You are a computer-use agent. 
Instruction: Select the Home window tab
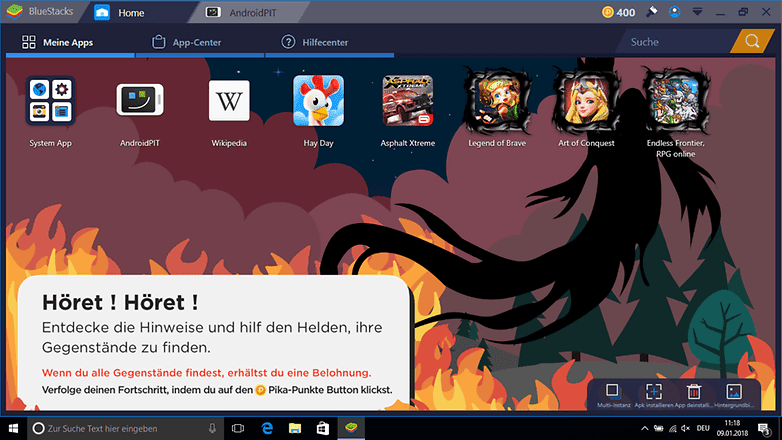point(135,12)
